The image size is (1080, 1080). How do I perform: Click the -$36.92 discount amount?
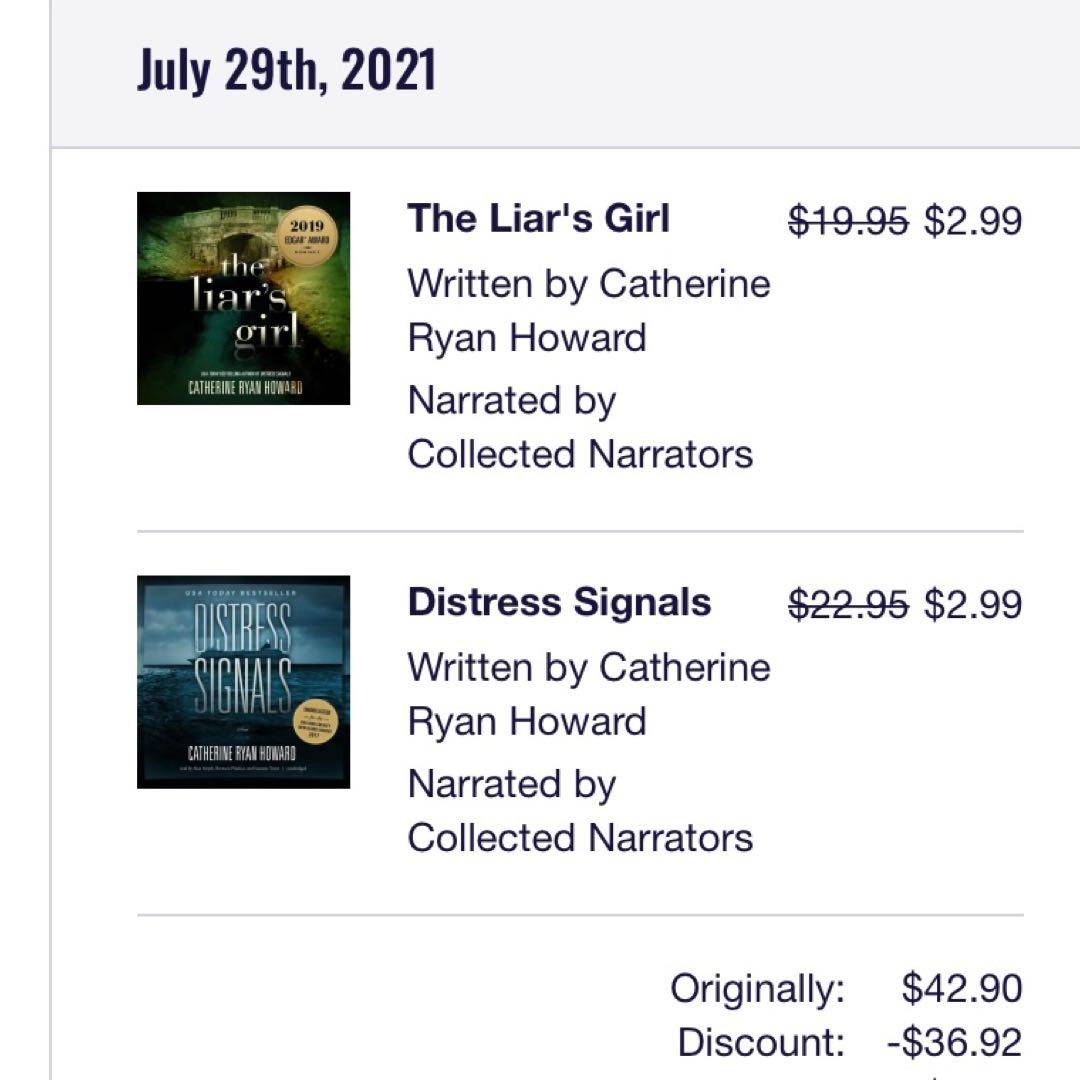click(x=954, y=1042)
